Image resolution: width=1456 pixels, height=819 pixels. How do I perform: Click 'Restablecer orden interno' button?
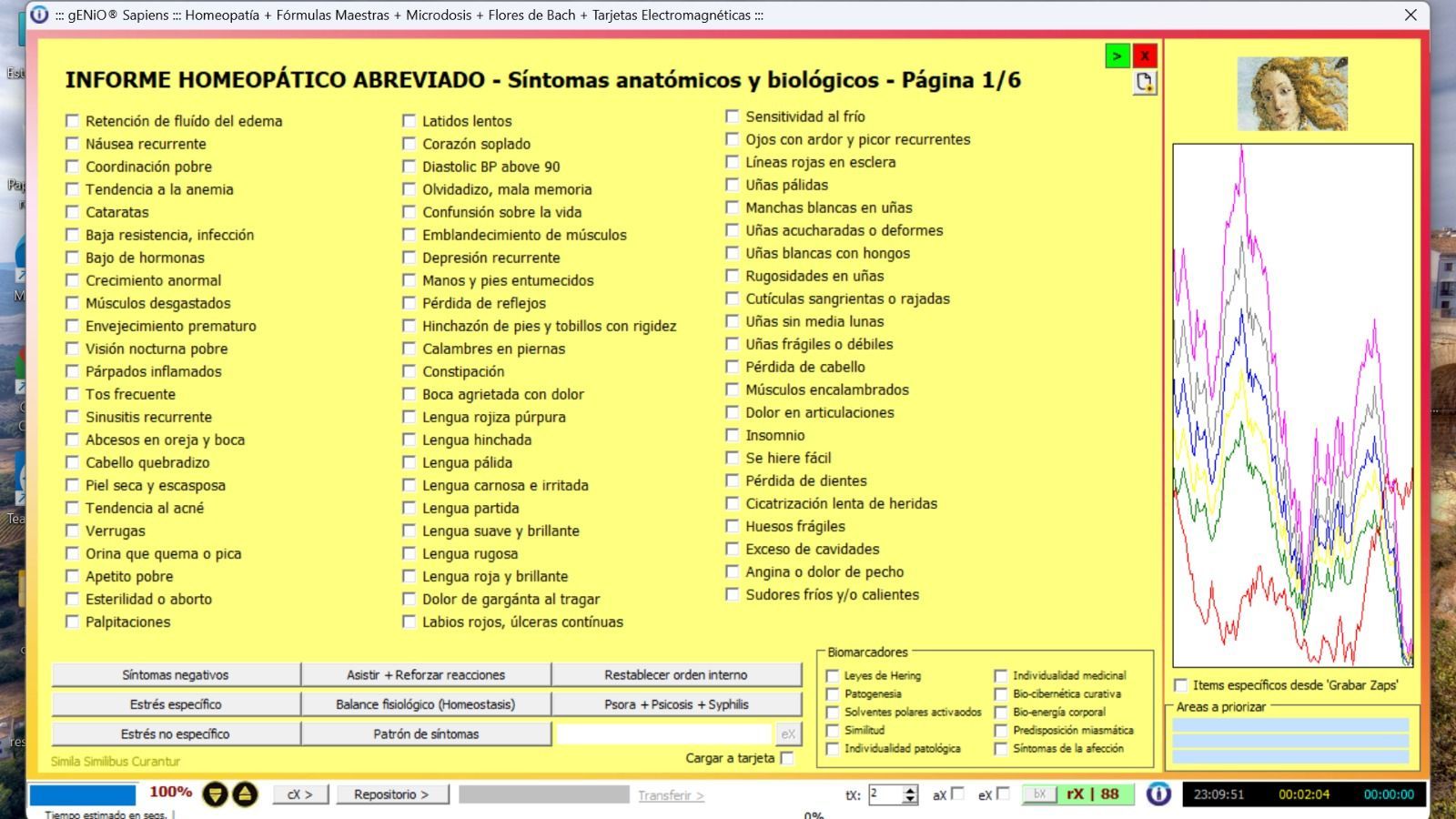[676, 675]
